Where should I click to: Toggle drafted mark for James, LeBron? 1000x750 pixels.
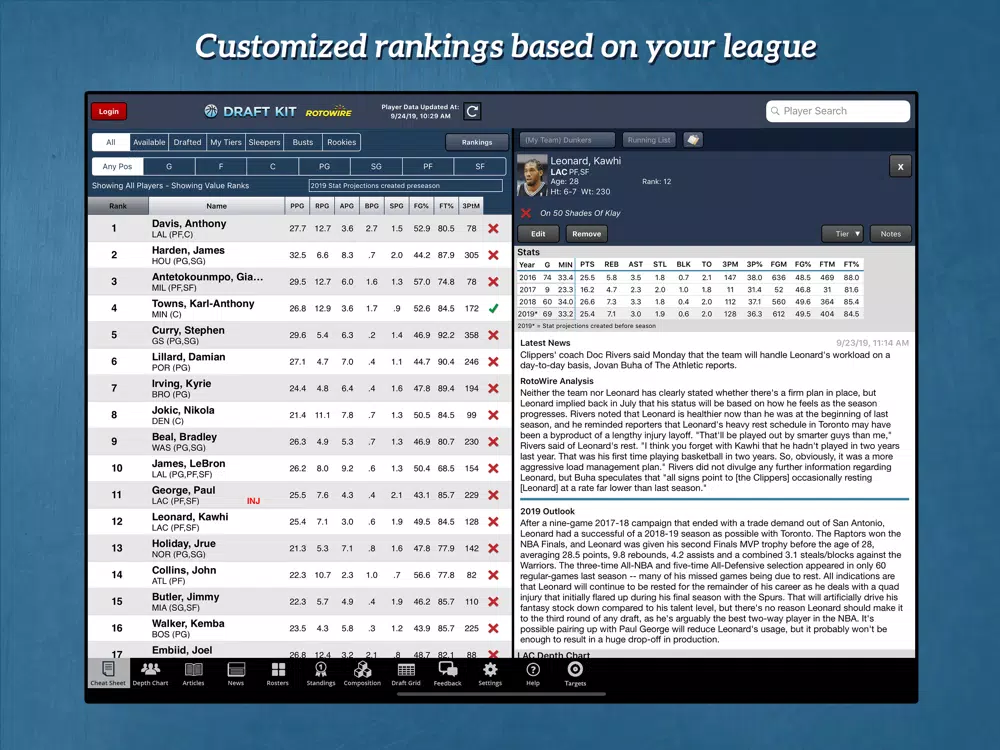tap(494, 468)
